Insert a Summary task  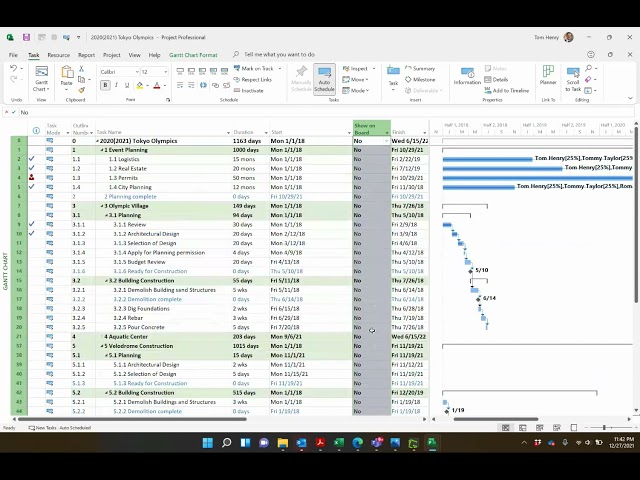[x=420, y=69]
